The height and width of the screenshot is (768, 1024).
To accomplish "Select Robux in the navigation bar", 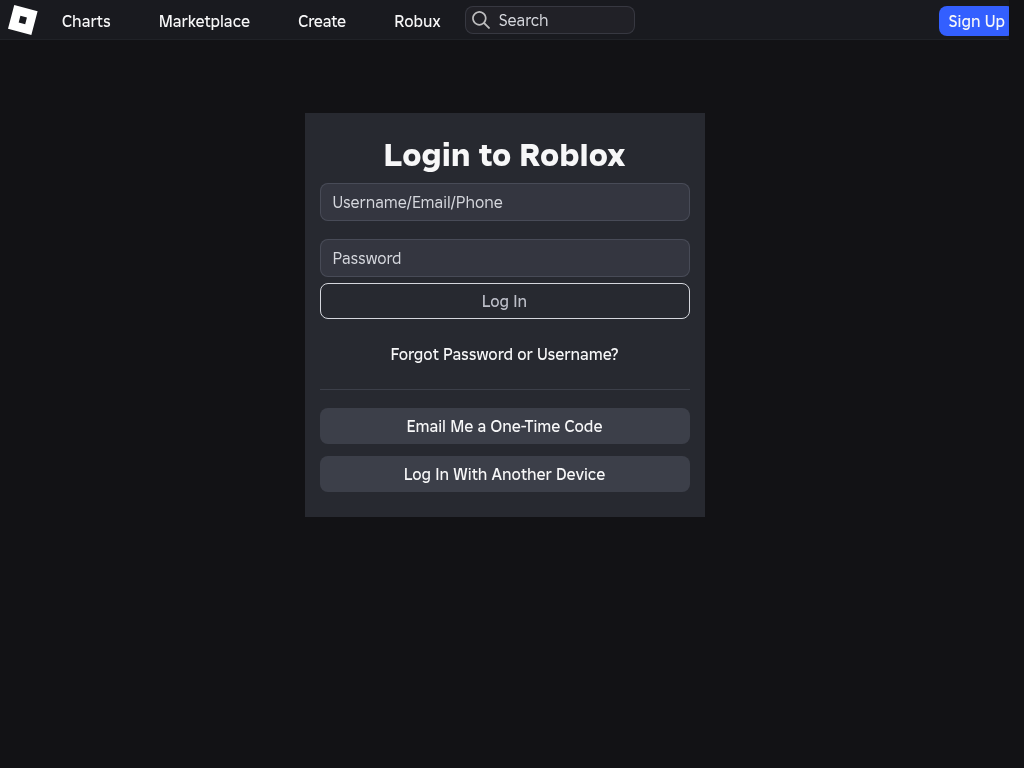I will (417, 21).
